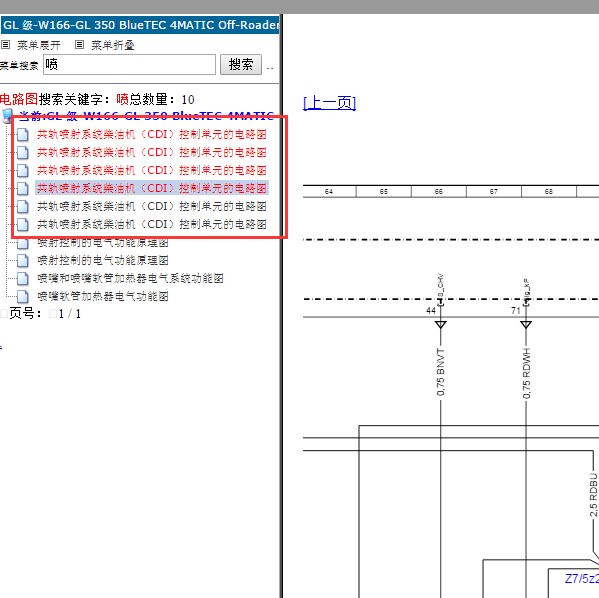Click the GL 级-W166-GL 350 BlueTEC title bar

tap(140, 25)
